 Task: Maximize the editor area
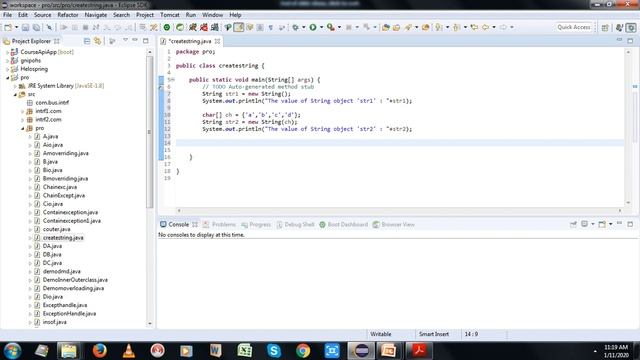coord(630,40)
